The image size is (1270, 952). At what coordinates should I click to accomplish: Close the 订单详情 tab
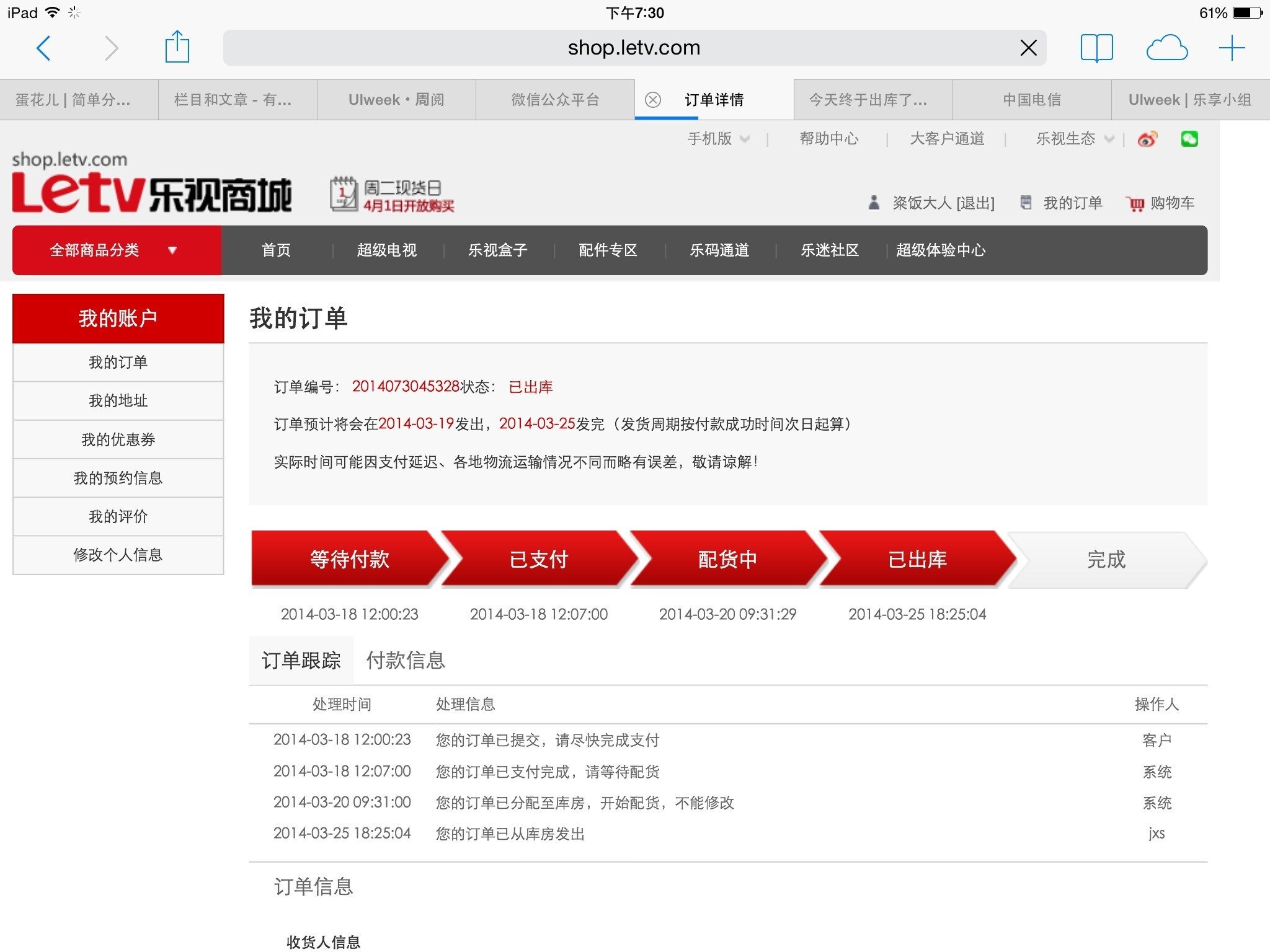[x=652, y=100]
